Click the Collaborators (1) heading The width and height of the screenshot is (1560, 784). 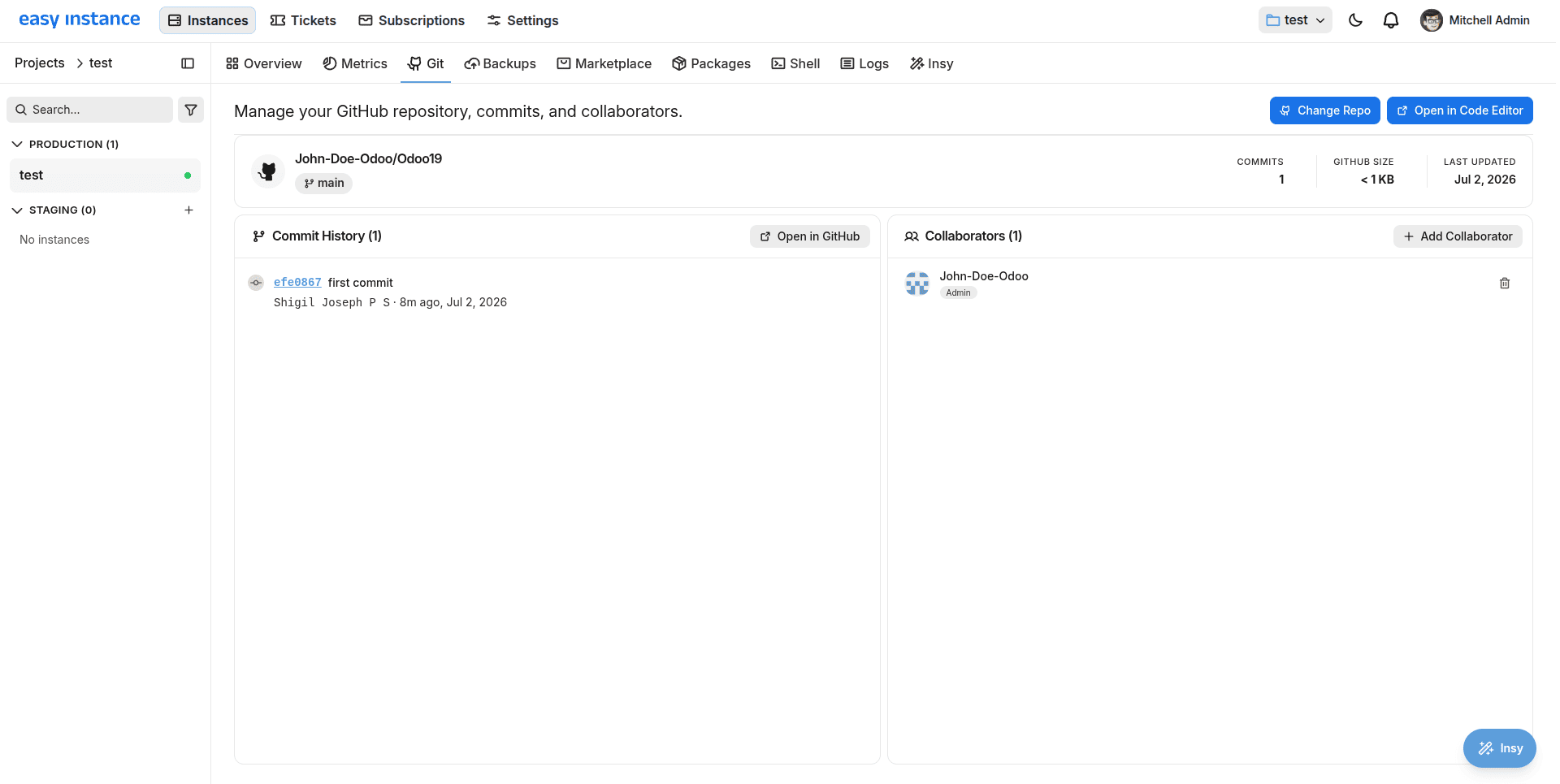point(973,236)
